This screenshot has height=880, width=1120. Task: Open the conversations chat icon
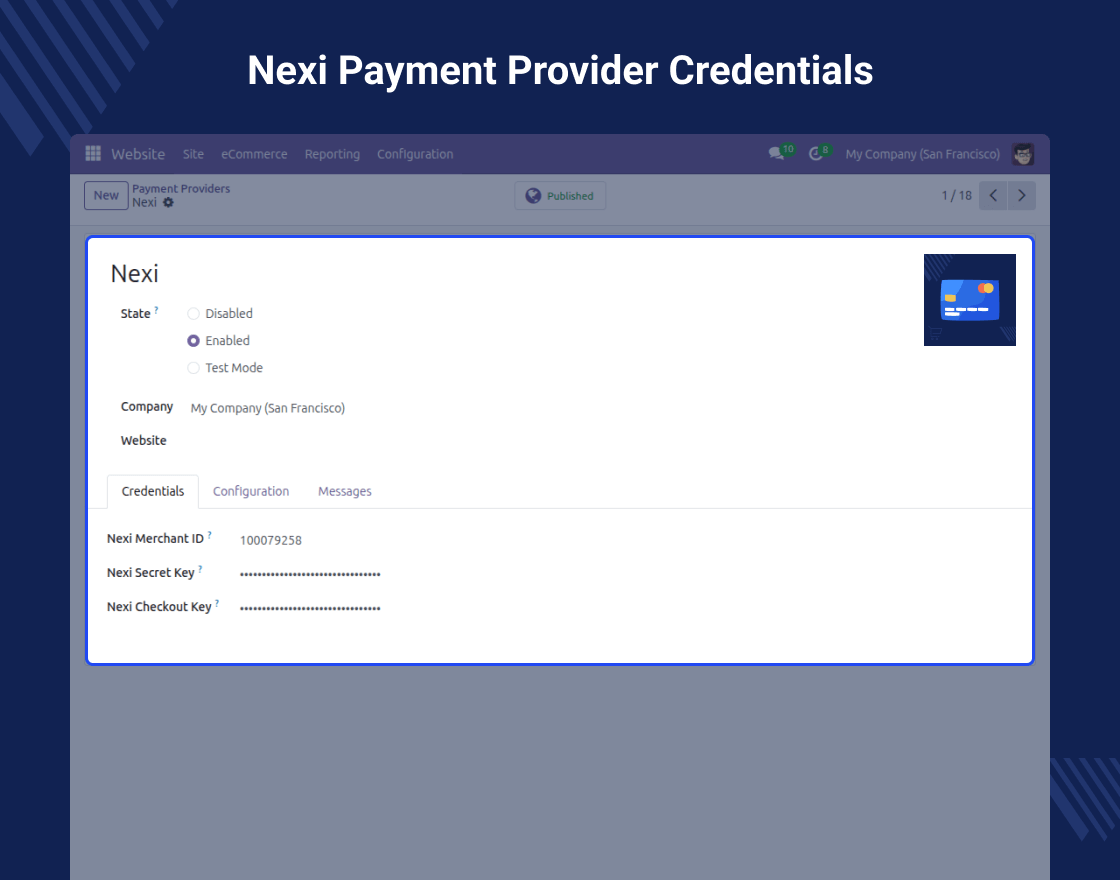tap(776, 153)
